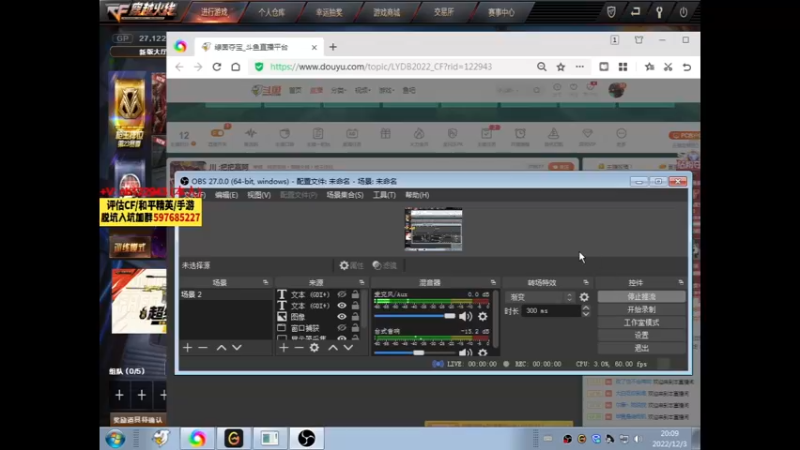The width and height of the screenshot is (800, 450).
Task: Open desktop audio mixer settings gear
Action: pos(483,353)
